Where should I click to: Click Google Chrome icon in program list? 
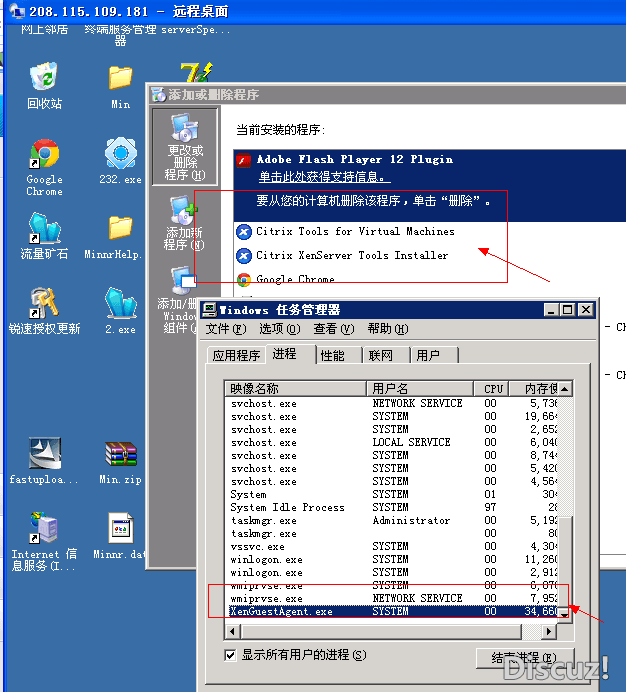tap(244, 279)
